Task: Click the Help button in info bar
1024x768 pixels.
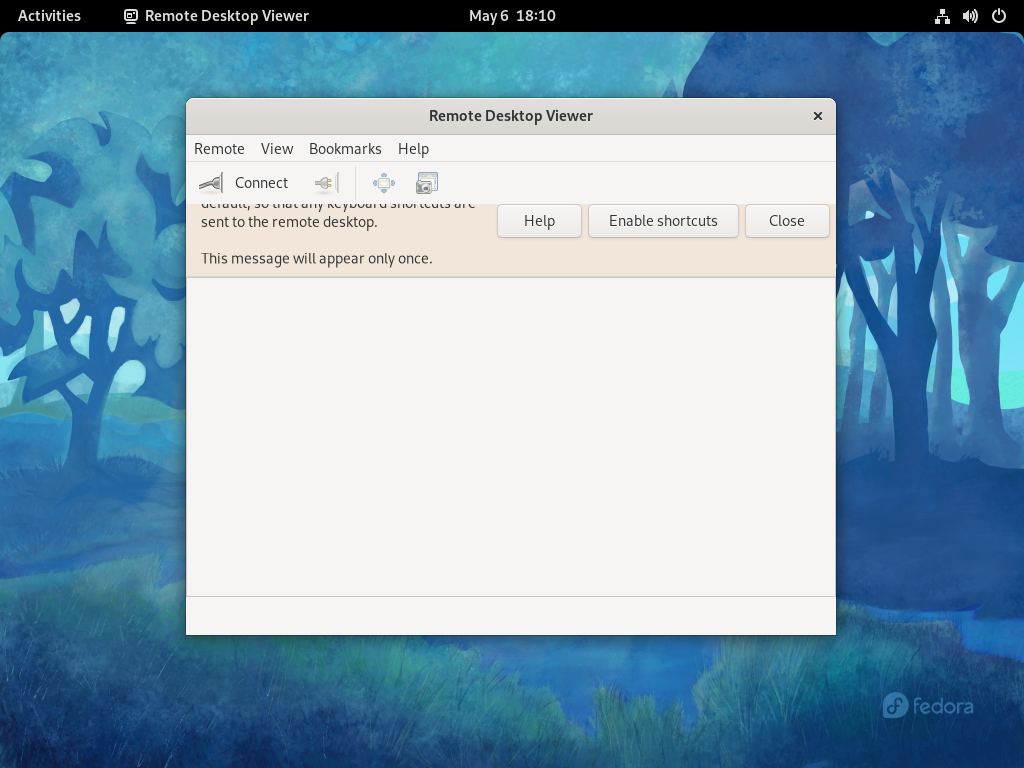Action: coord(539,221)
